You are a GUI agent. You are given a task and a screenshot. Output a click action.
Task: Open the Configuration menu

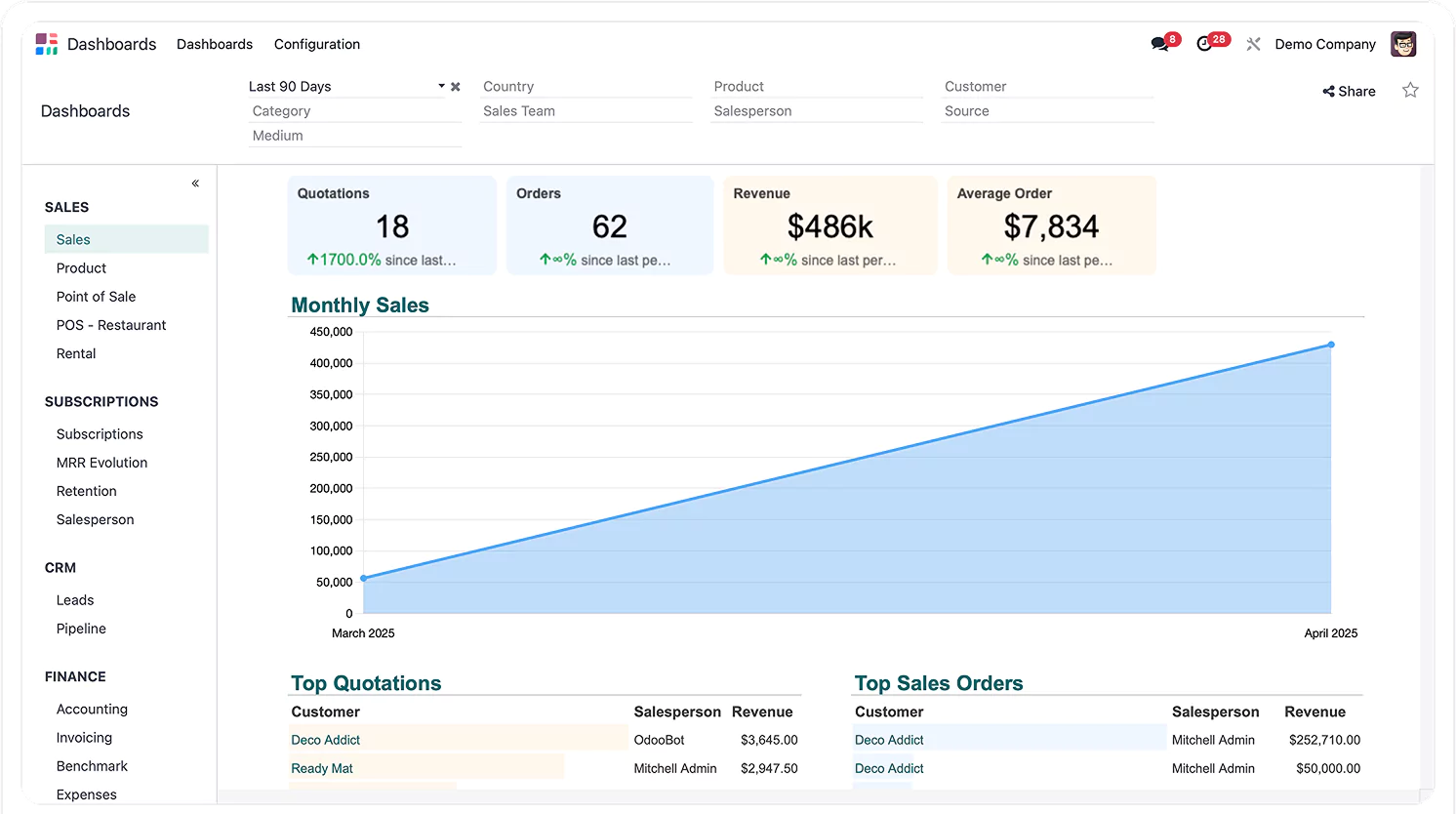coord(317,44)
